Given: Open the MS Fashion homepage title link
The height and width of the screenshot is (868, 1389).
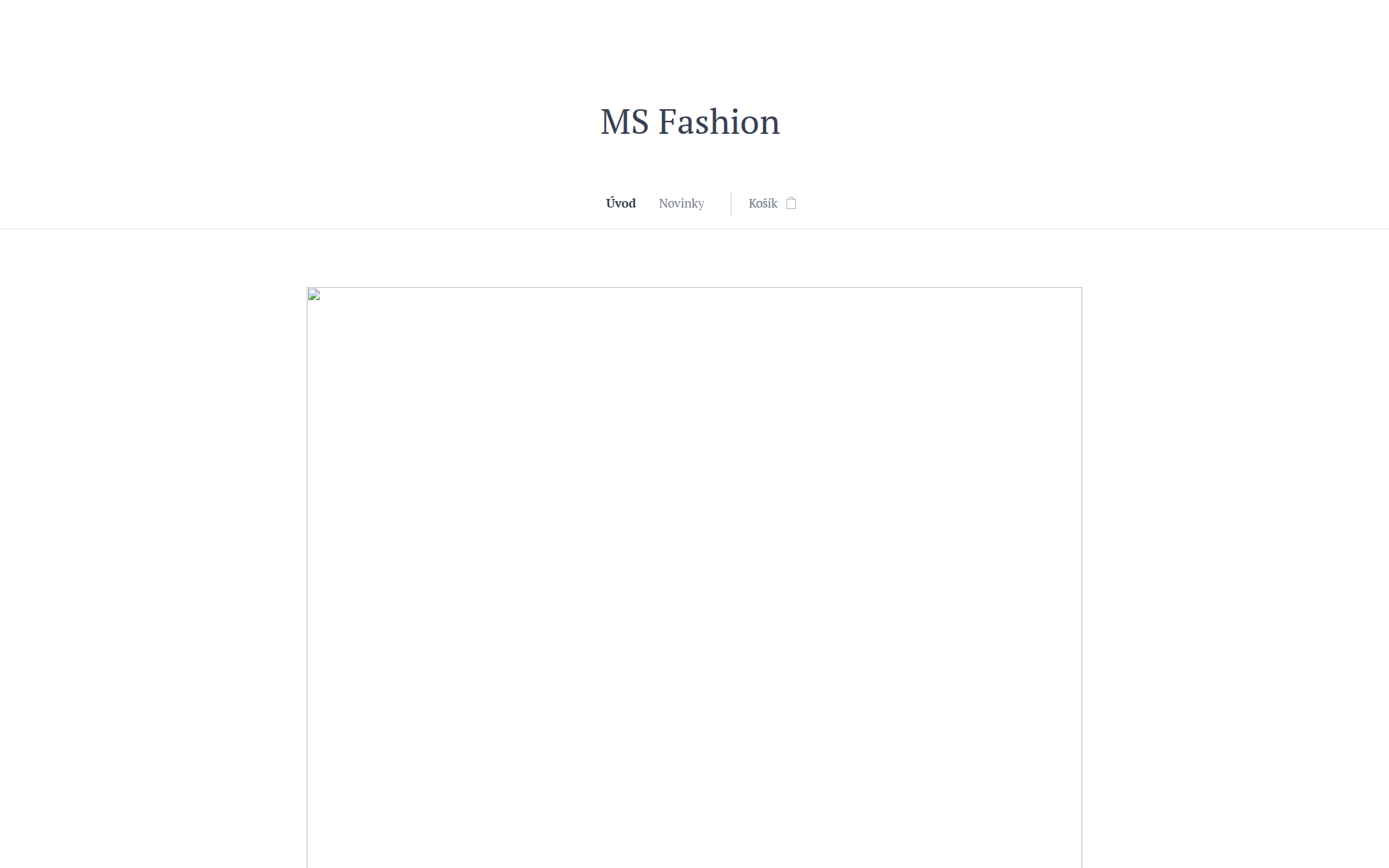Looking at the screenshot, I should click(689, 122).
